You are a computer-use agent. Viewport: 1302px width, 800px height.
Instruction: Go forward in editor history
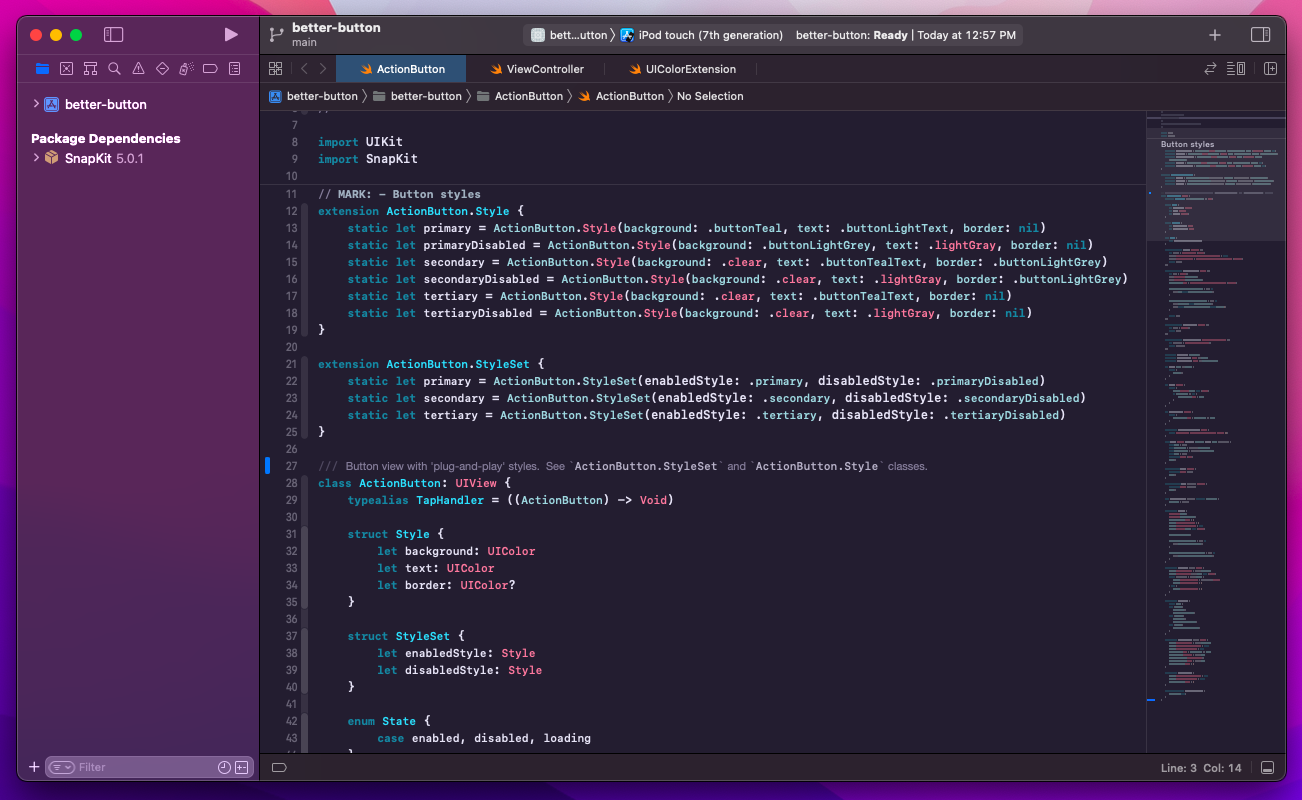click(322, 69)
